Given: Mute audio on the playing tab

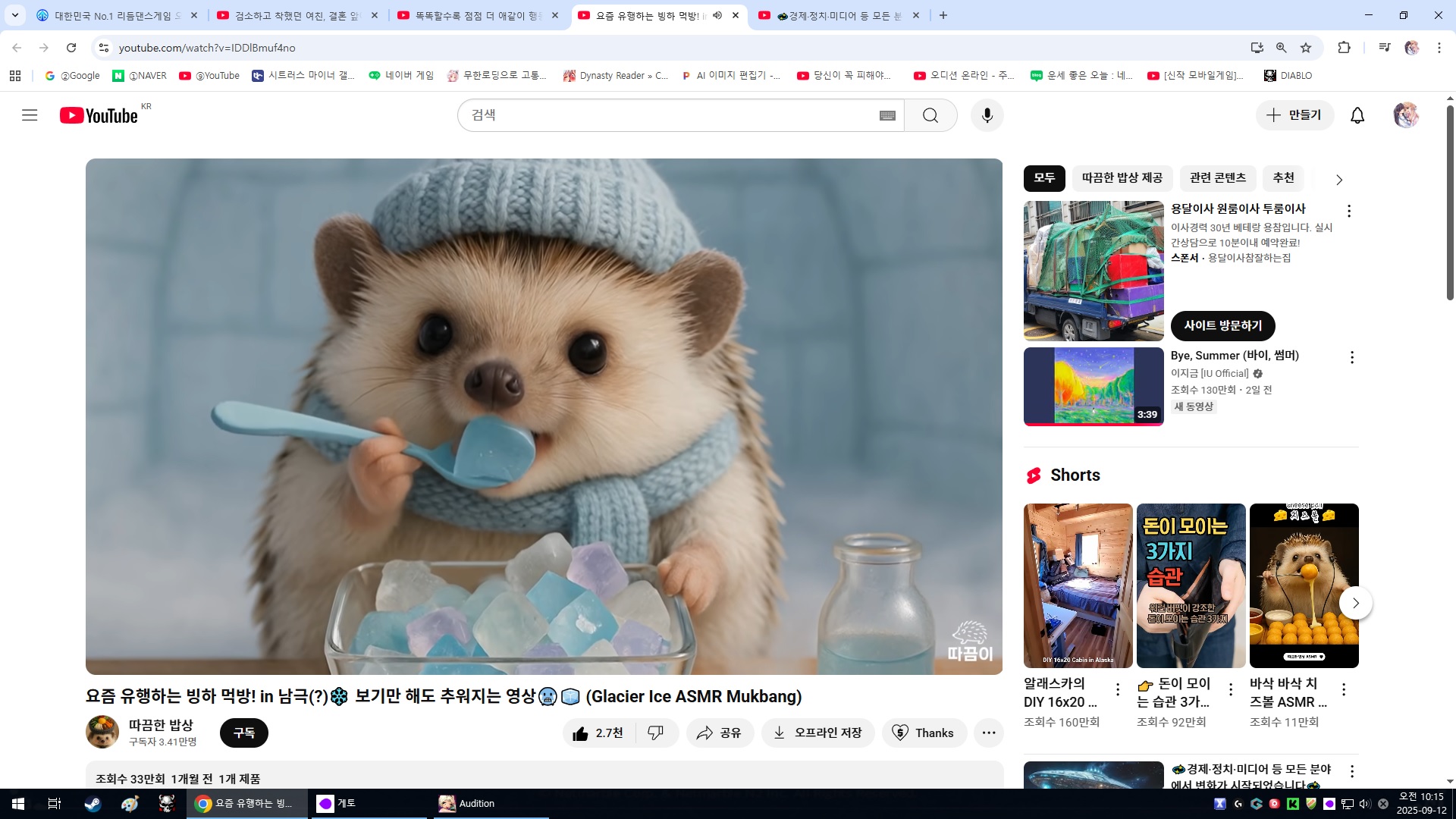Looking at the screenshot, I should pos(717,15).
